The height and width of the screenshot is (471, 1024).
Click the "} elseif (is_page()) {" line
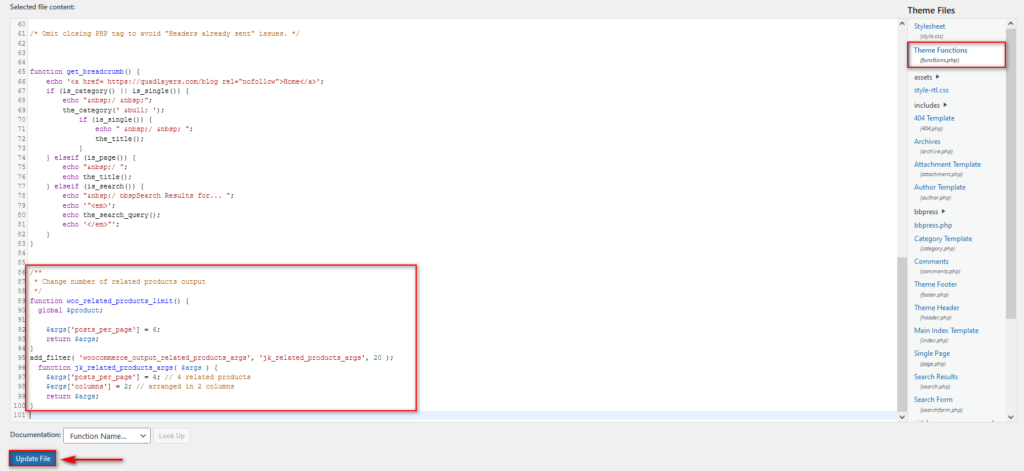(x=90, y=158)
